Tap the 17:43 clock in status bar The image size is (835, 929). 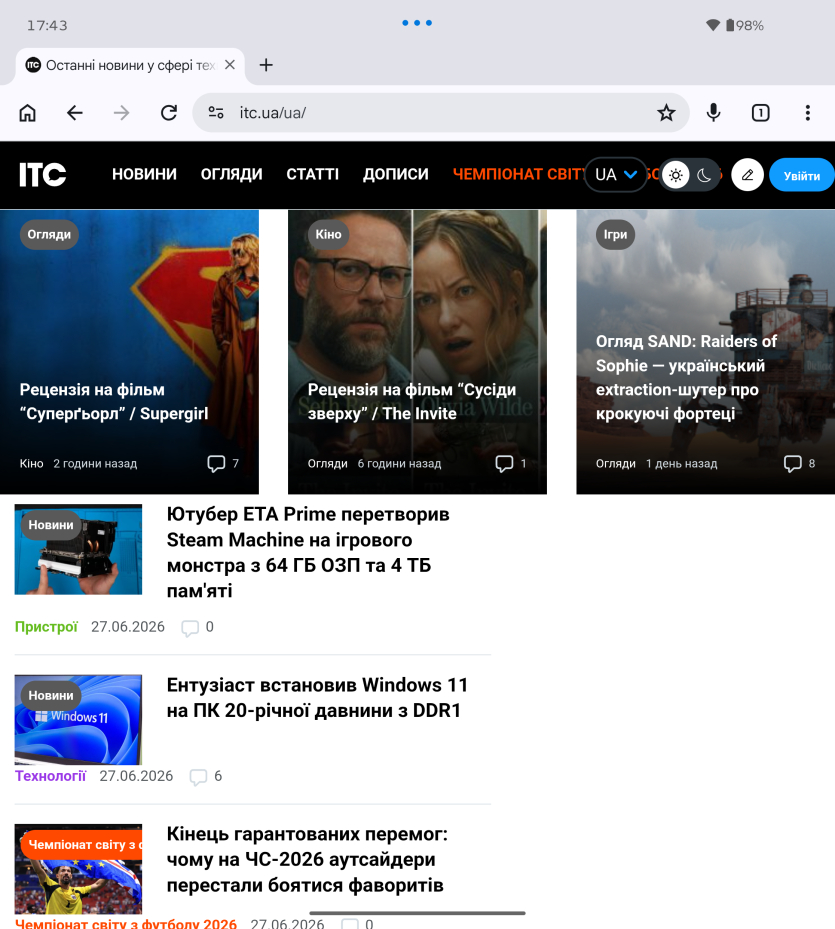coord(47,25)
